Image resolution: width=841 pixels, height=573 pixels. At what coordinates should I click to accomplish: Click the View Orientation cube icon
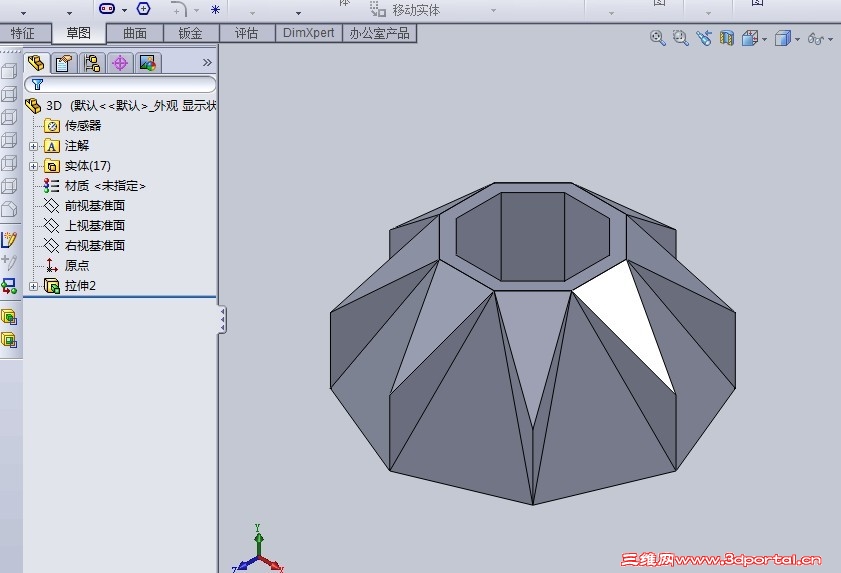(x=749, y=38)
